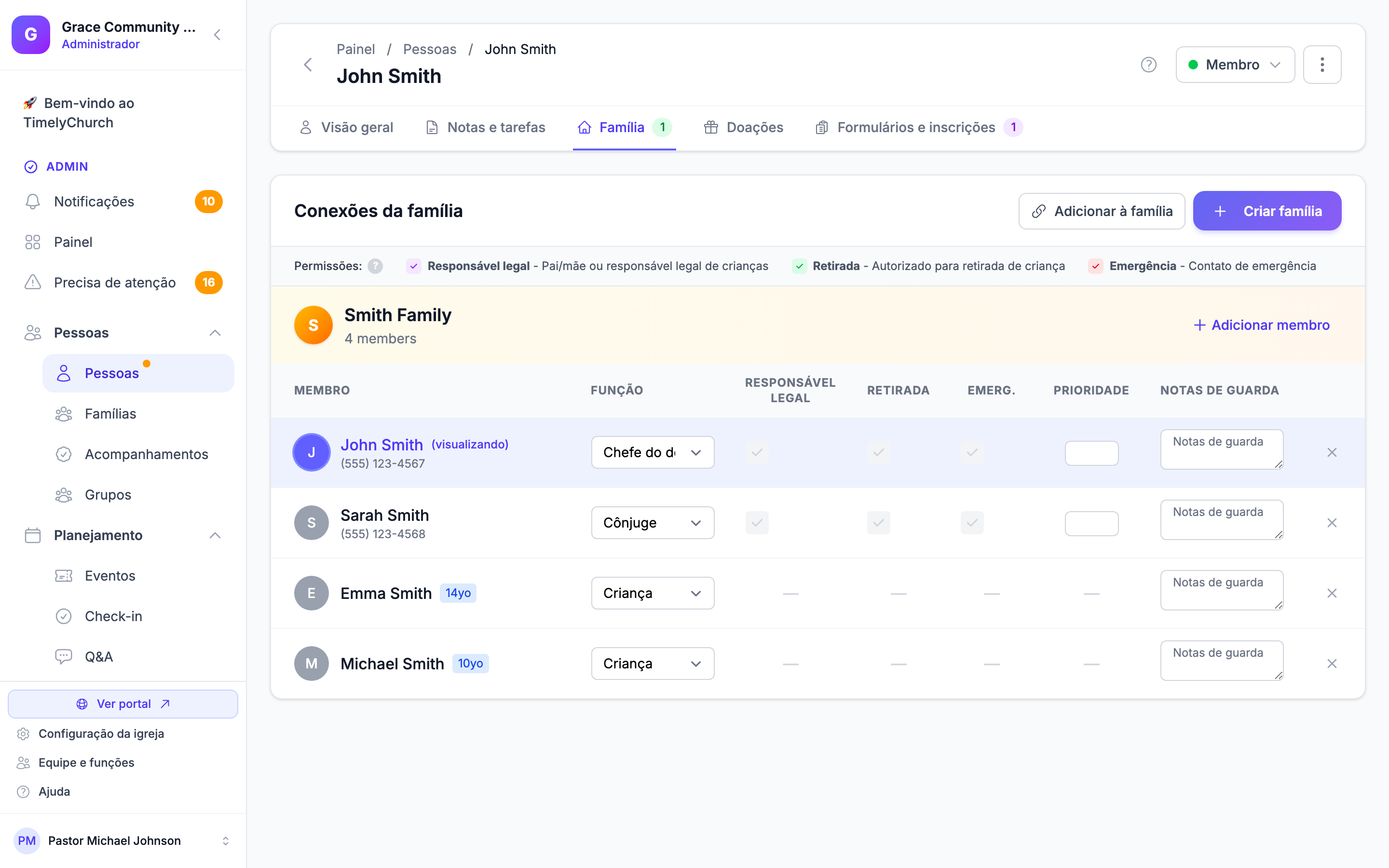Screen dimensions: 1389x868
Task: Click John Smith's priority input field
Action: click(1091, 453)
